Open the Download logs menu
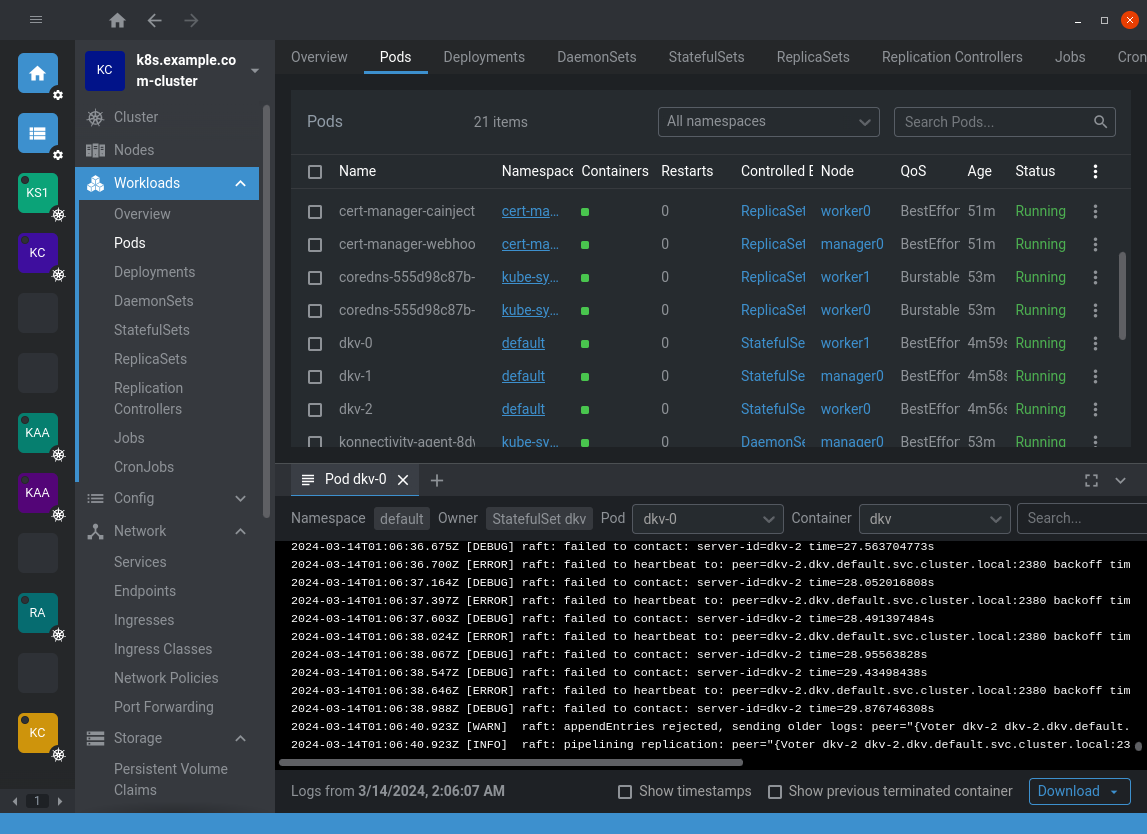 click(x=1079, y=791)
